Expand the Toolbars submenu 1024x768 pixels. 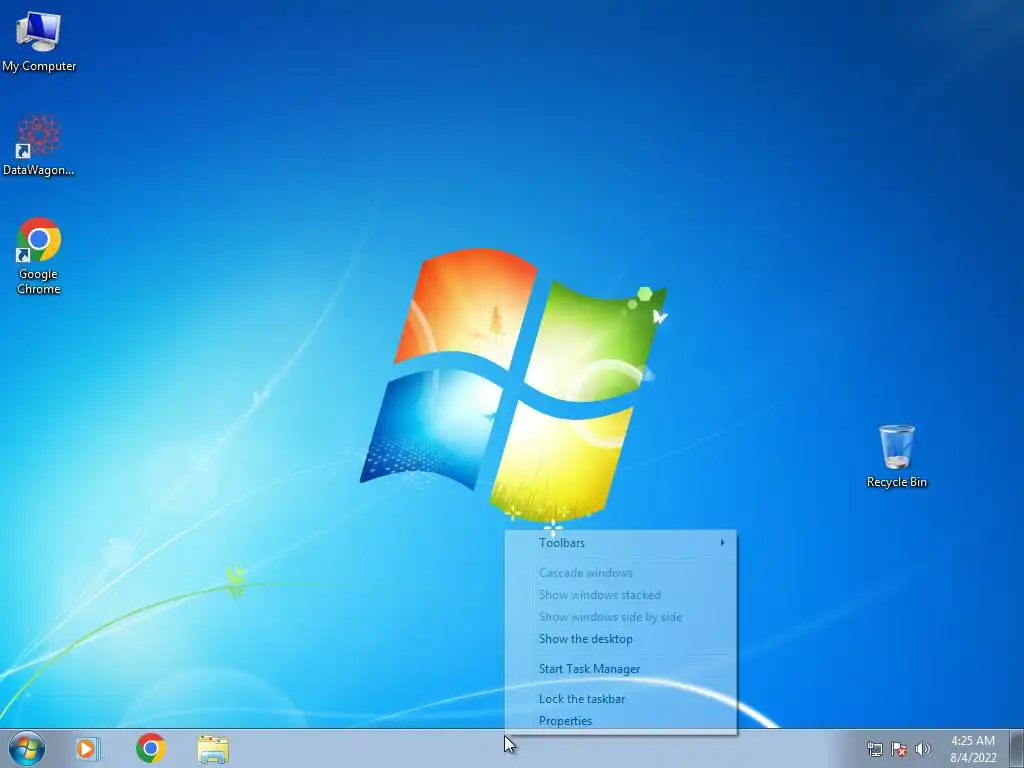coord(621,543)
